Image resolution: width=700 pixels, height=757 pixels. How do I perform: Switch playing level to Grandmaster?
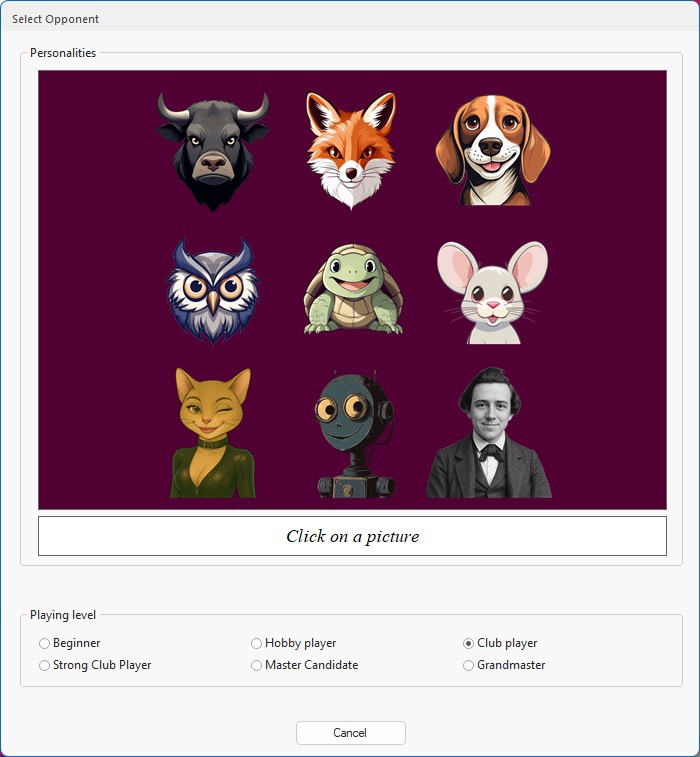tap(504, 665)
